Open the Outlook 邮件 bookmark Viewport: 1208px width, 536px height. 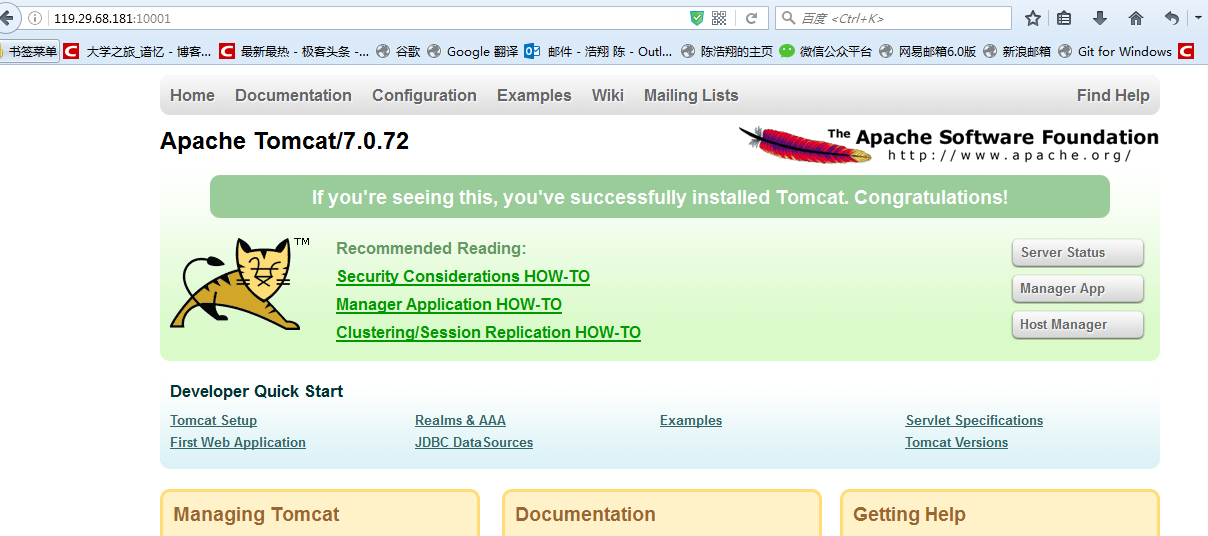(x=599, y=51)
